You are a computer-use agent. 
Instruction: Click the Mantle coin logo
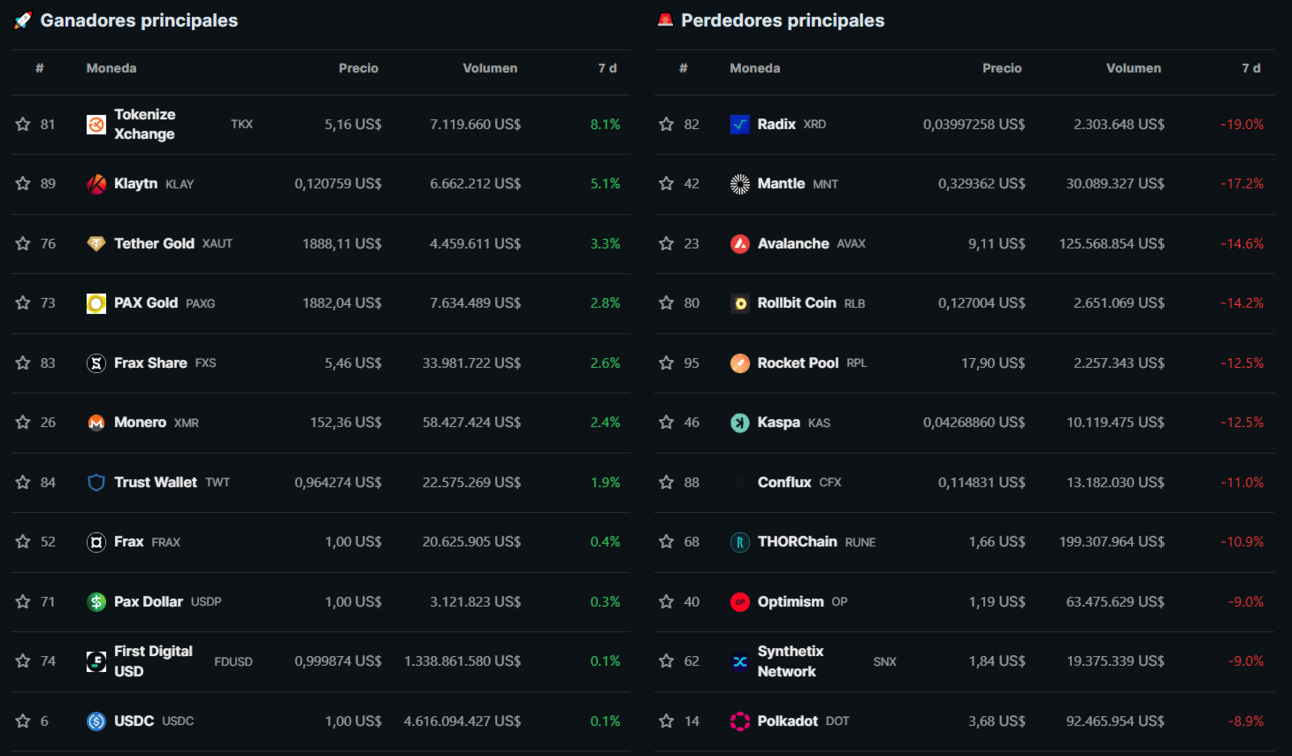[x=740, y=184]
